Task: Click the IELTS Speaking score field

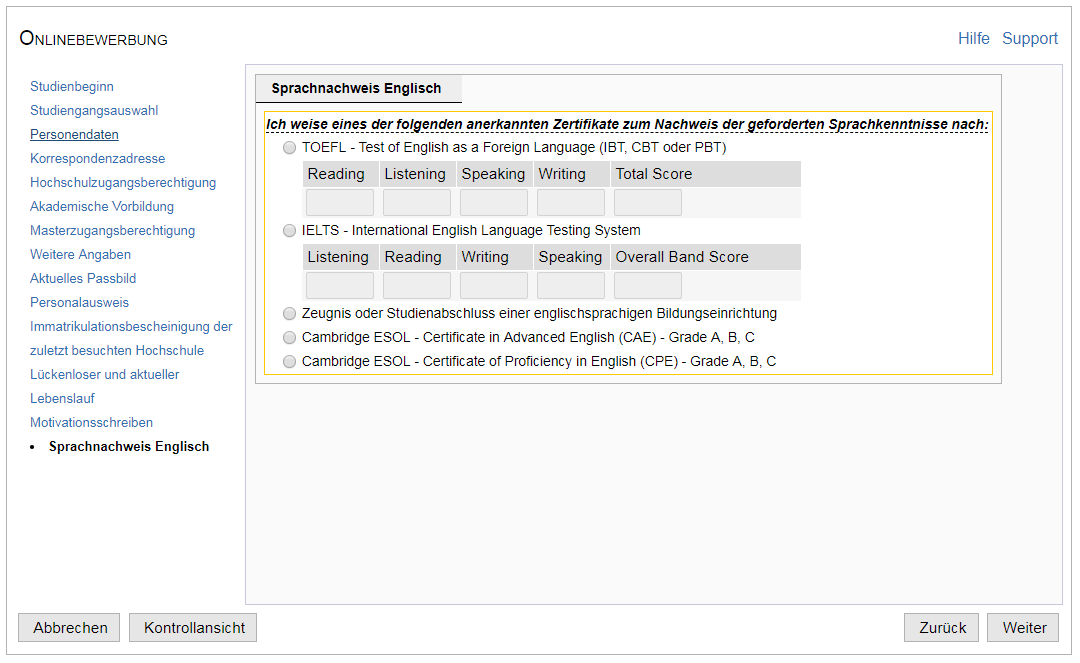Action: pyautogui.click(x=571, y=286)
